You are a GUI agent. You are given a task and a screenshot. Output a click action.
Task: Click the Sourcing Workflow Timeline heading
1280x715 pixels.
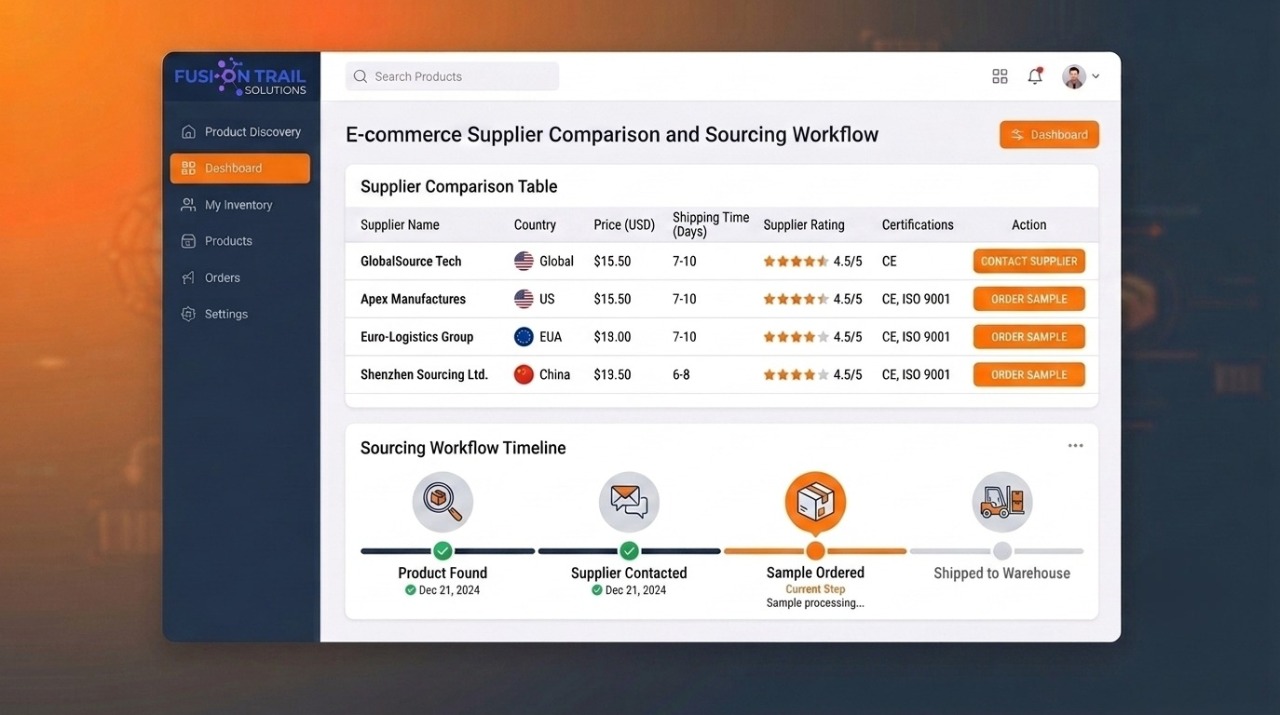click(463, 448)
